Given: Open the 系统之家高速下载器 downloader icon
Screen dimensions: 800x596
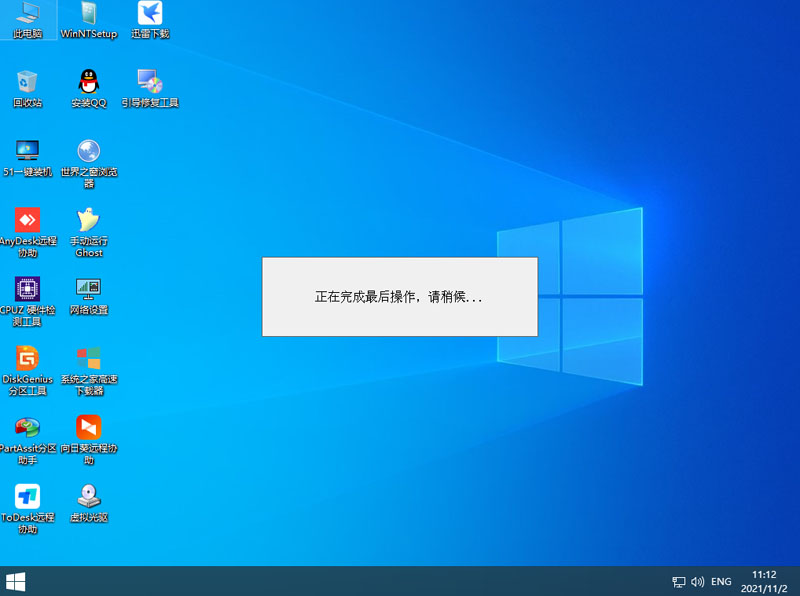Looking at the screenshot, I should [x=89, y=358].
